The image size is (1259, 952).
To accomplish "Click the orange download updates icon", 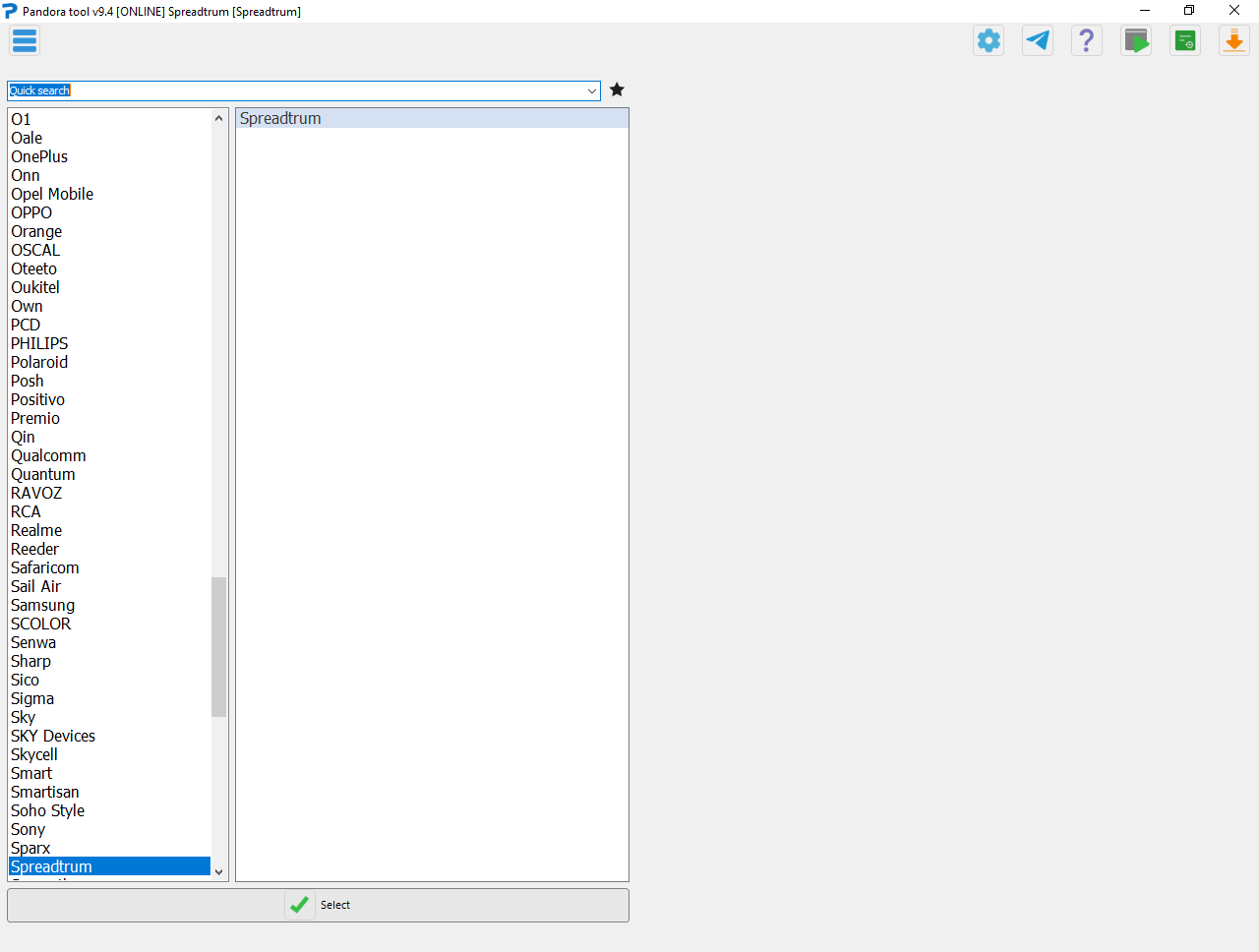I will click(1233, 40).
